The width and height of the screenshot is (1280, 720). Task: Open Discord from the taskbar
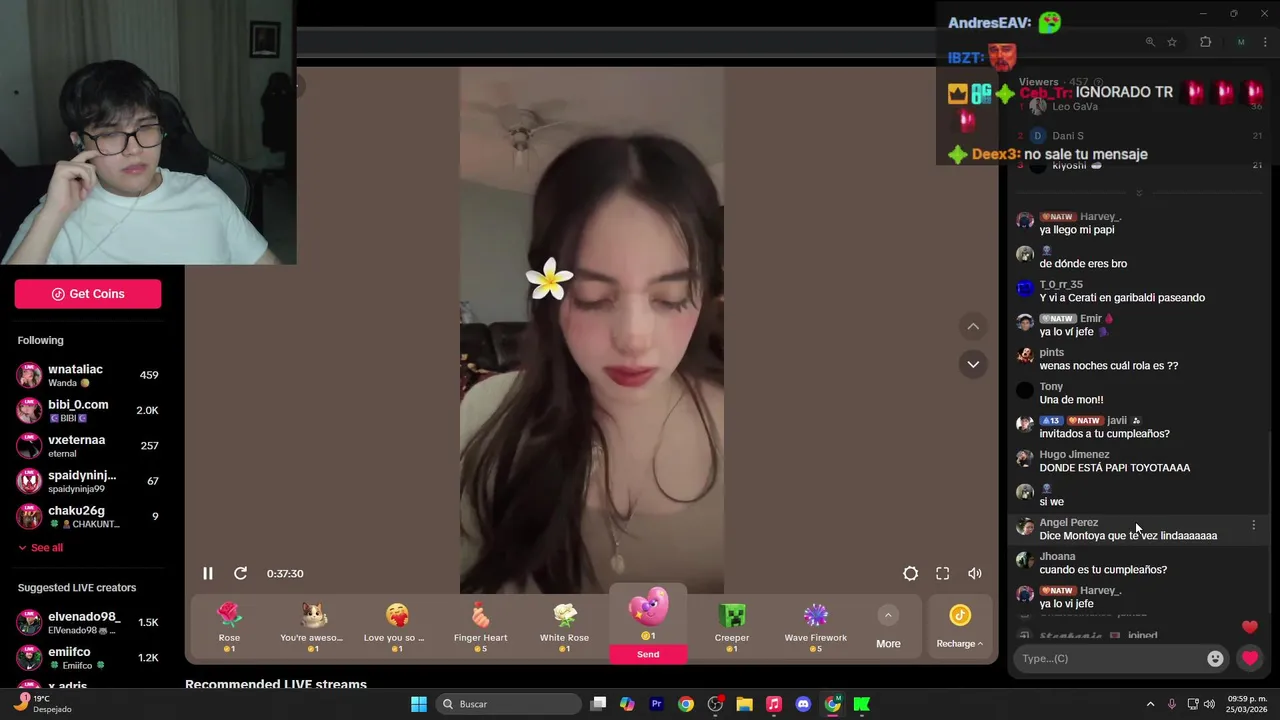coord(803,704)
